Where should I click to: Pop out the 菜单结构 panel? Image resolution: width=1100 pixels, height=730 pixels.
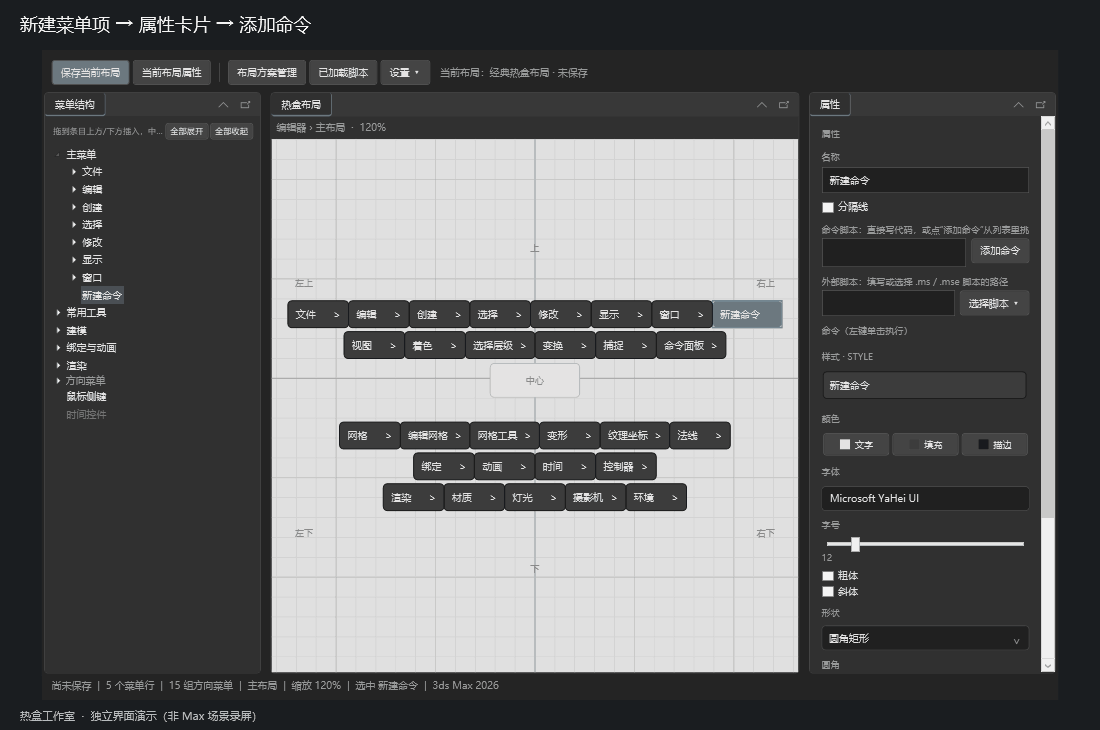(x=245, y=104)
